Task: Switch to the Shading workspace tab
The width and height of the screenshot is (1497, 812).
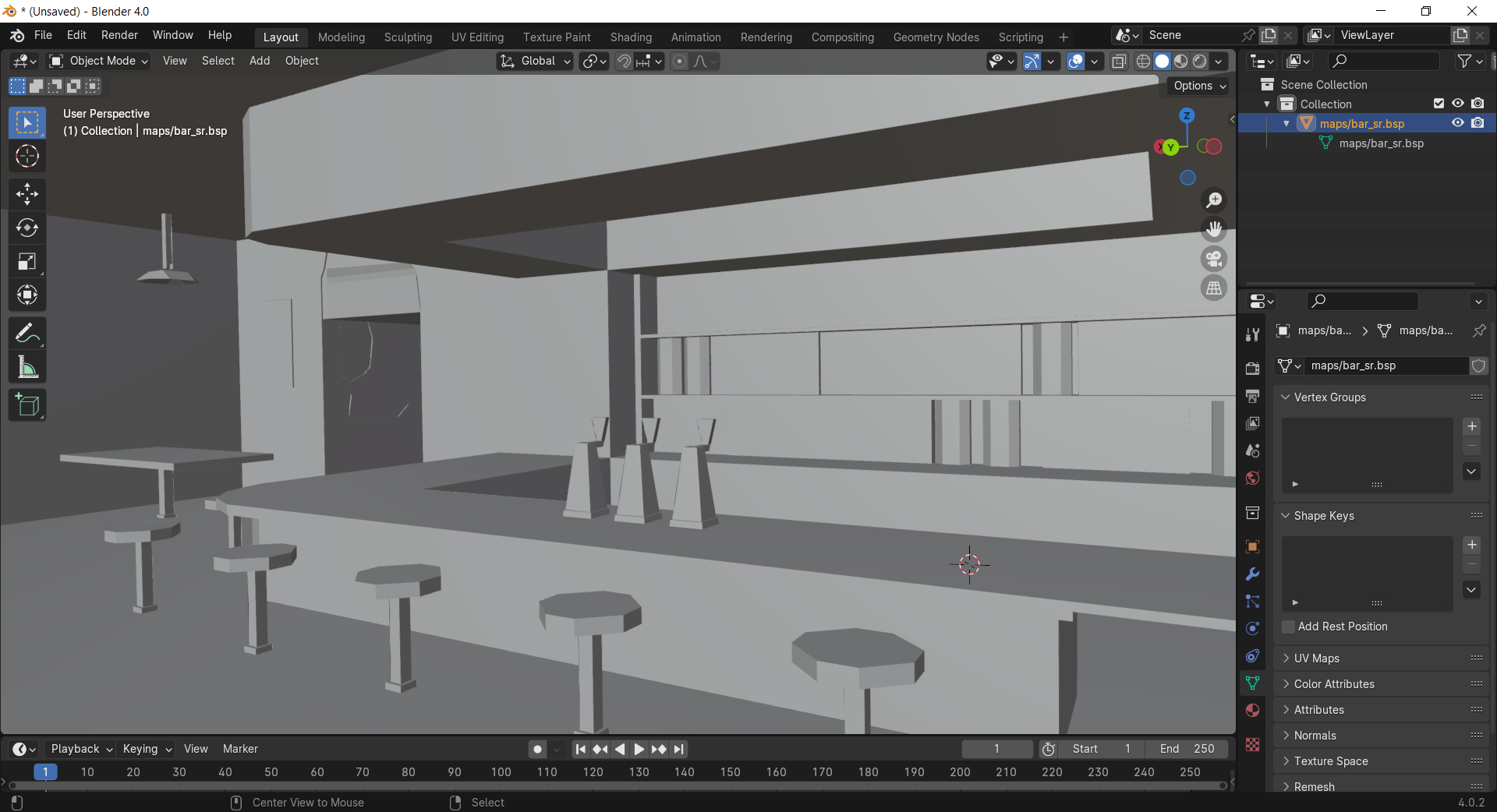Action: 630,37
